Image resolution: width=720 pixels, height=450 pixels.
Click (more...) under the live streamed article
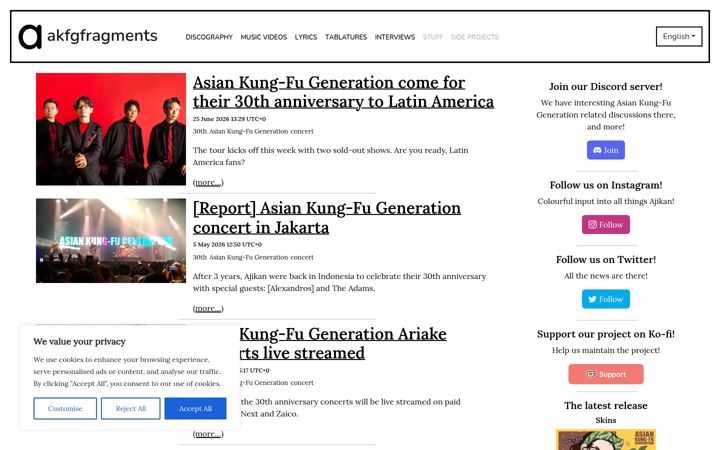coord(208,433)
